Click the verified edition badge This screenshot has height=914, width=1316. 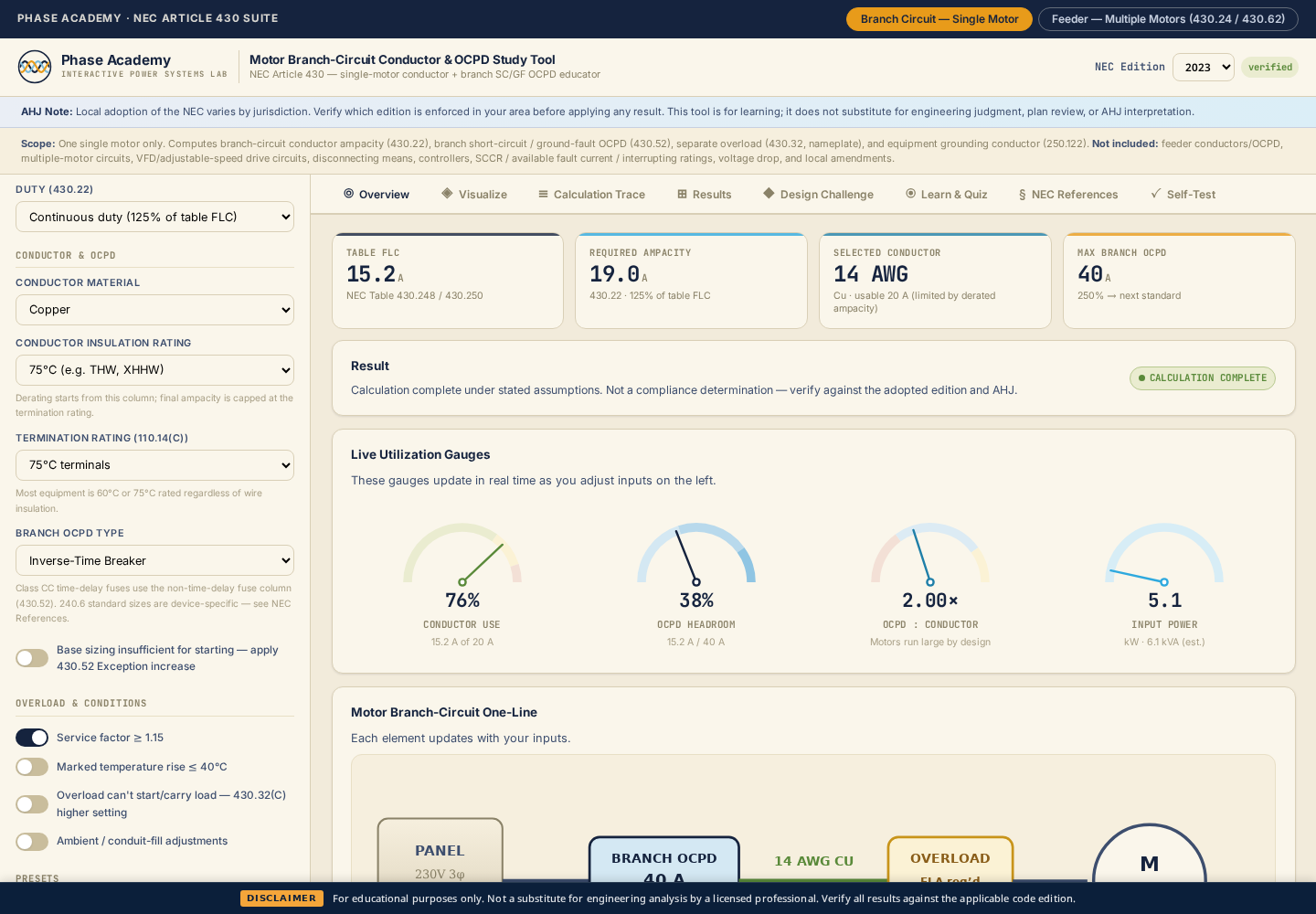pos(1269,67)
